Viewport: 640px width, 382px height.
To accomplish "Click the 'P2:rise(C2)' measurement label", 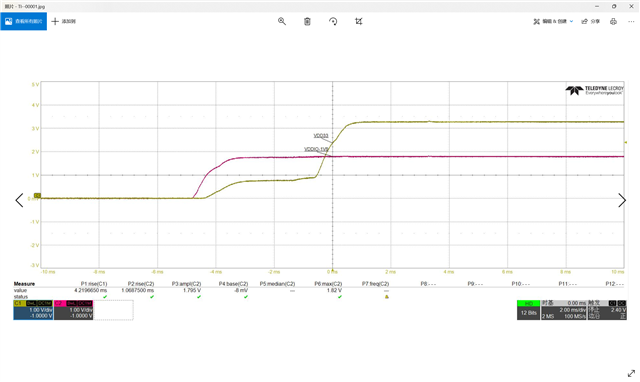I will pyautogui.click(x=141, y=284).
